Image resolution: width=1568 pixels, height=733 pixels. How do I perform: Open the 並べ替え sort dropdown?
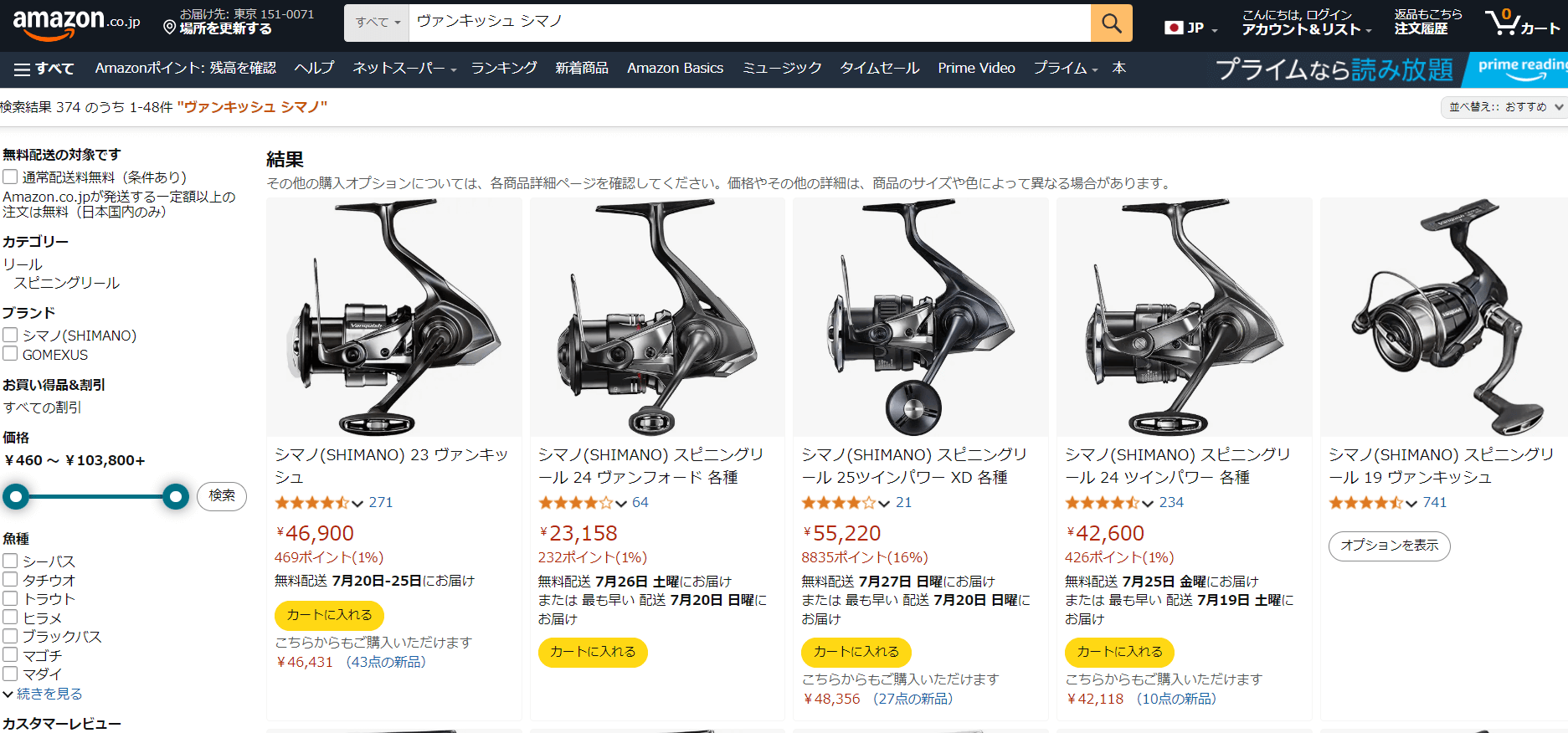click(1505, 107)
